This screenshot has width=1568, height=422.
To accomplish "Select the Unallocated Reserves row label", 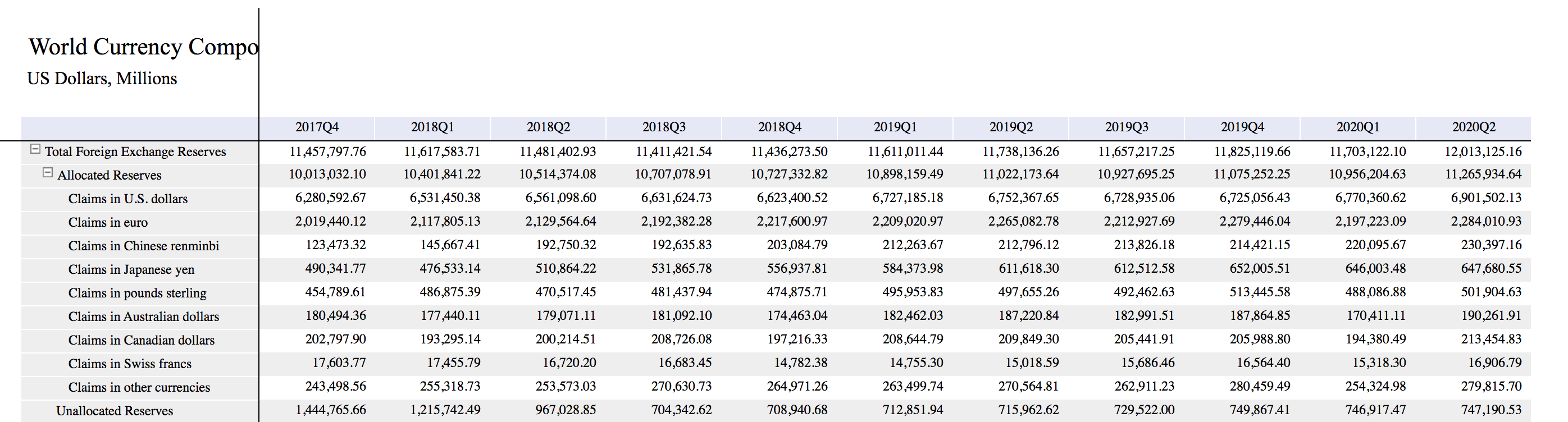I will (115, 412).
